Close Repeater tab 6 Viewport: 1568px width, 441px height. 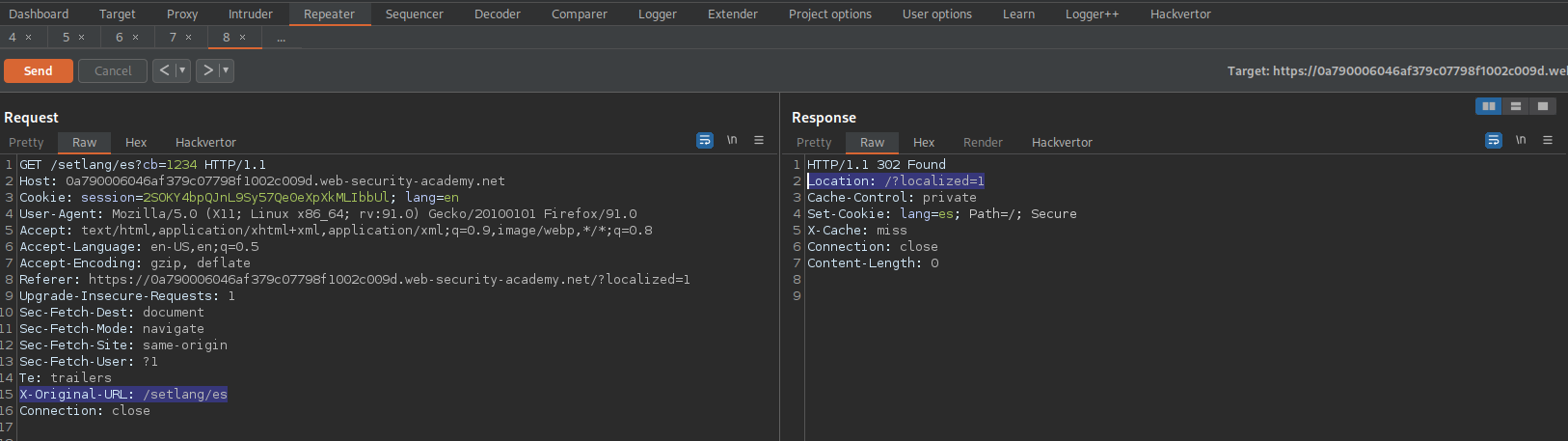click(x=135, y=38)
